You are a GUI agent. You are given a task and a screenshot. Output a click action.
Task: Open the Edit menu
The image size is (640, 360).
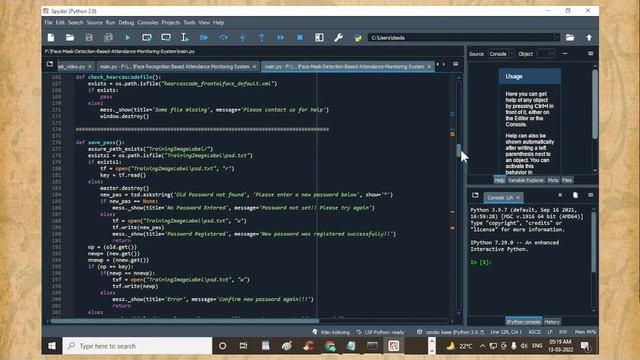(x=60, y=22)
